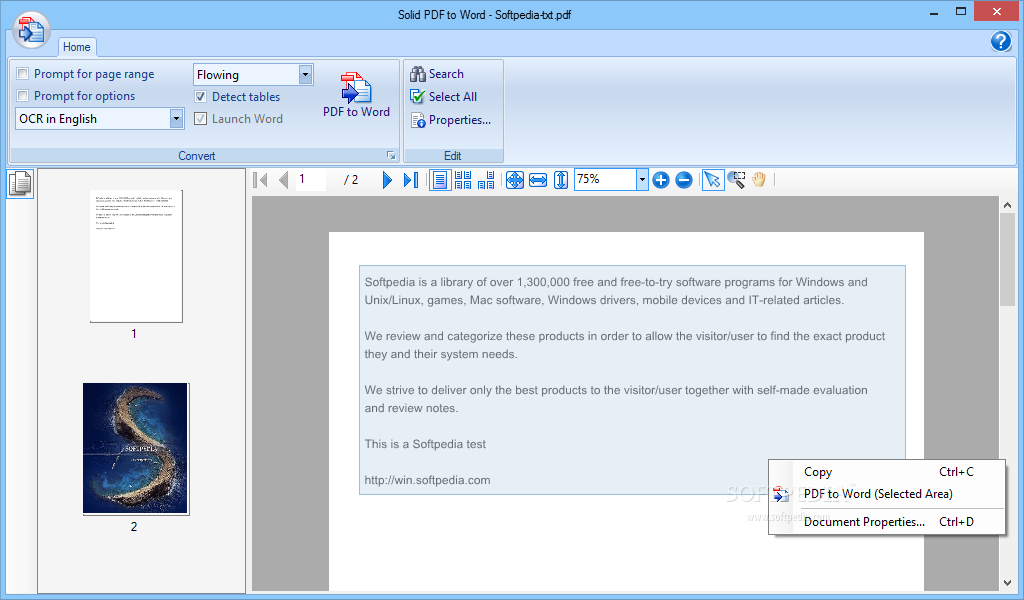This screenshot has height=600, width=1024.
Task: Minimize the Solid PDF to Word window
Action: click(934, 12)
